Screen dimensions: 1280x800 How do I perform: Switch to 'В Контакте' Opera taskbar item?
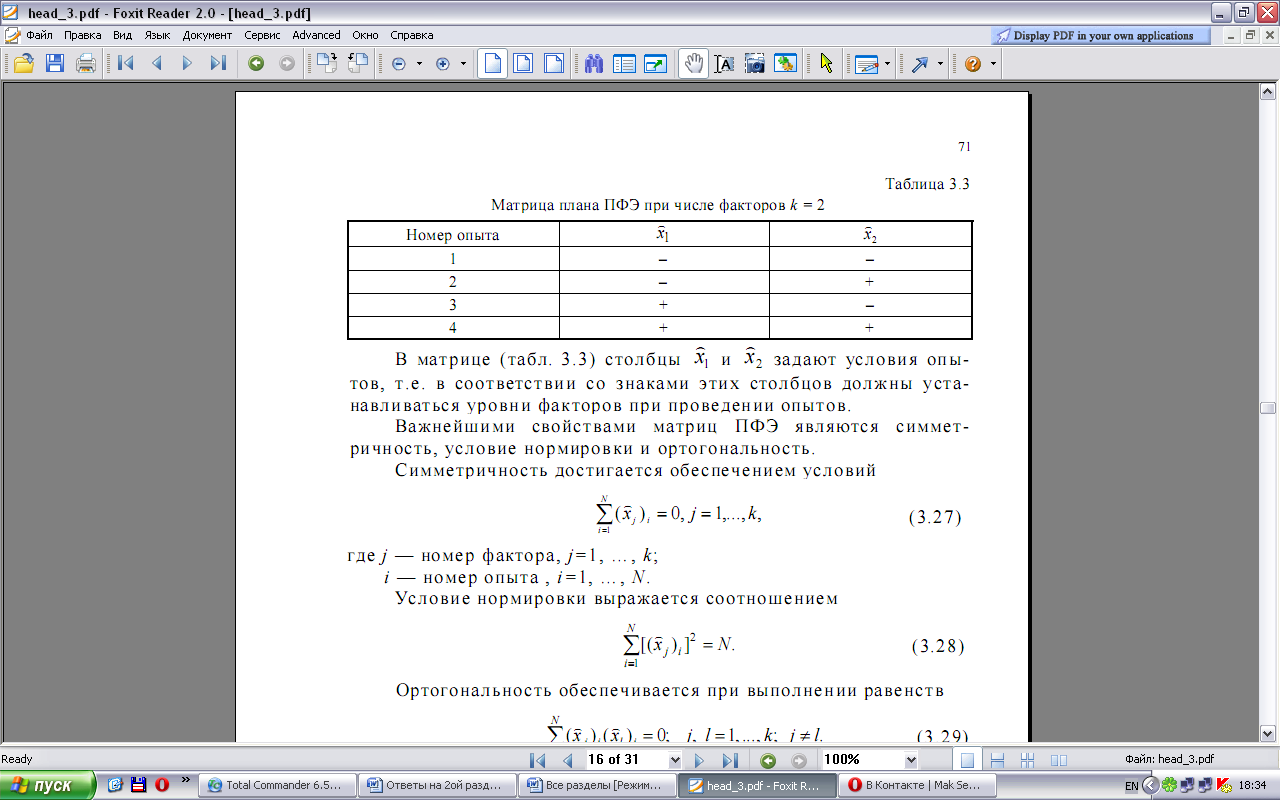(918, 785)
